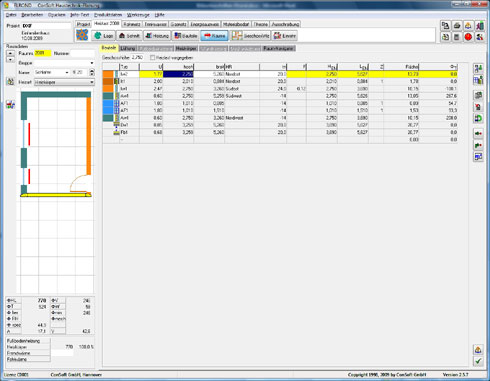Click the green checkmark icon at bottom right

coord(478,361)
